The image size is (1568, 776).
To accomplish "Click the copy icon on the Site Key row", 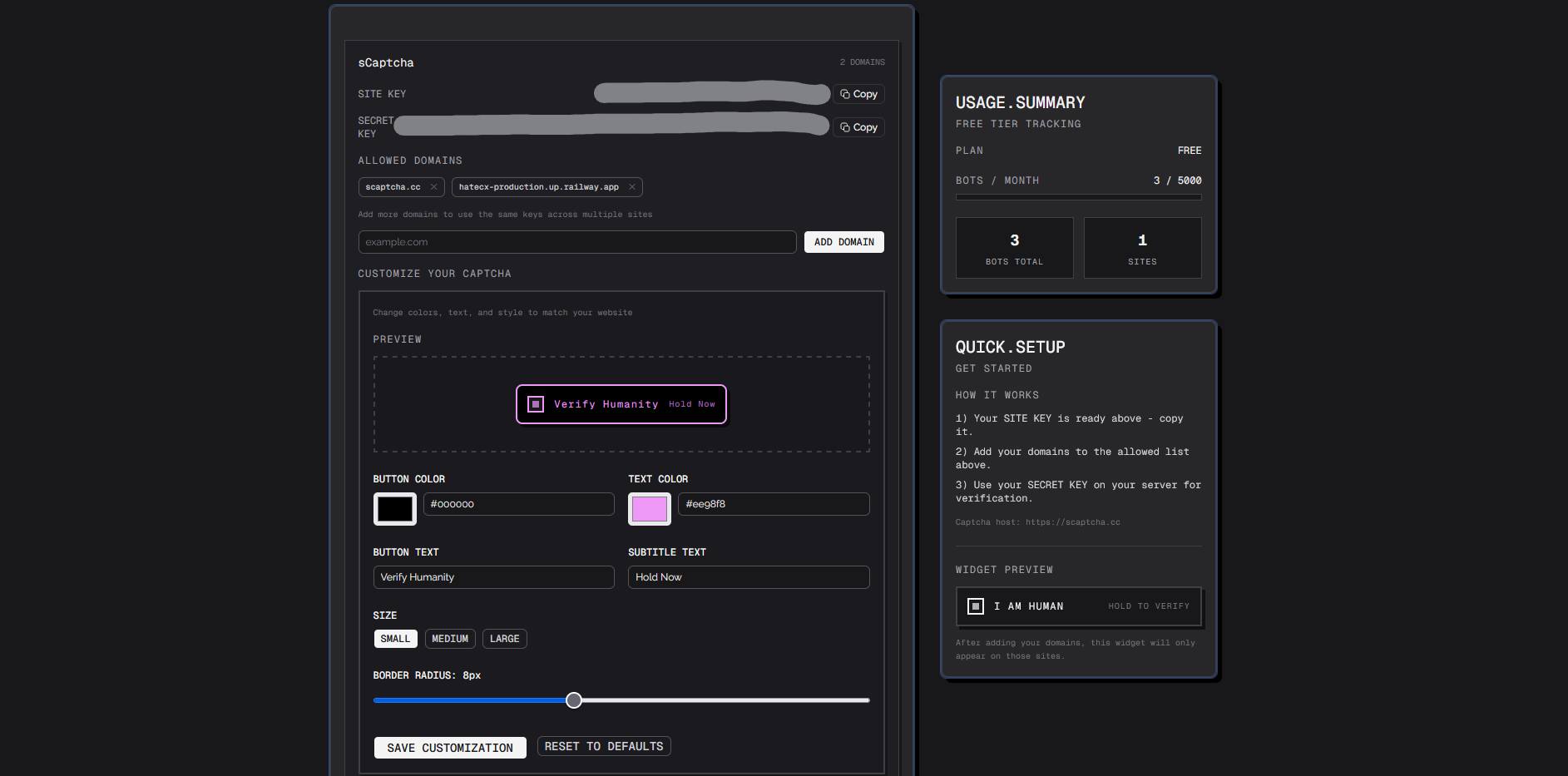I will point(844,94).
